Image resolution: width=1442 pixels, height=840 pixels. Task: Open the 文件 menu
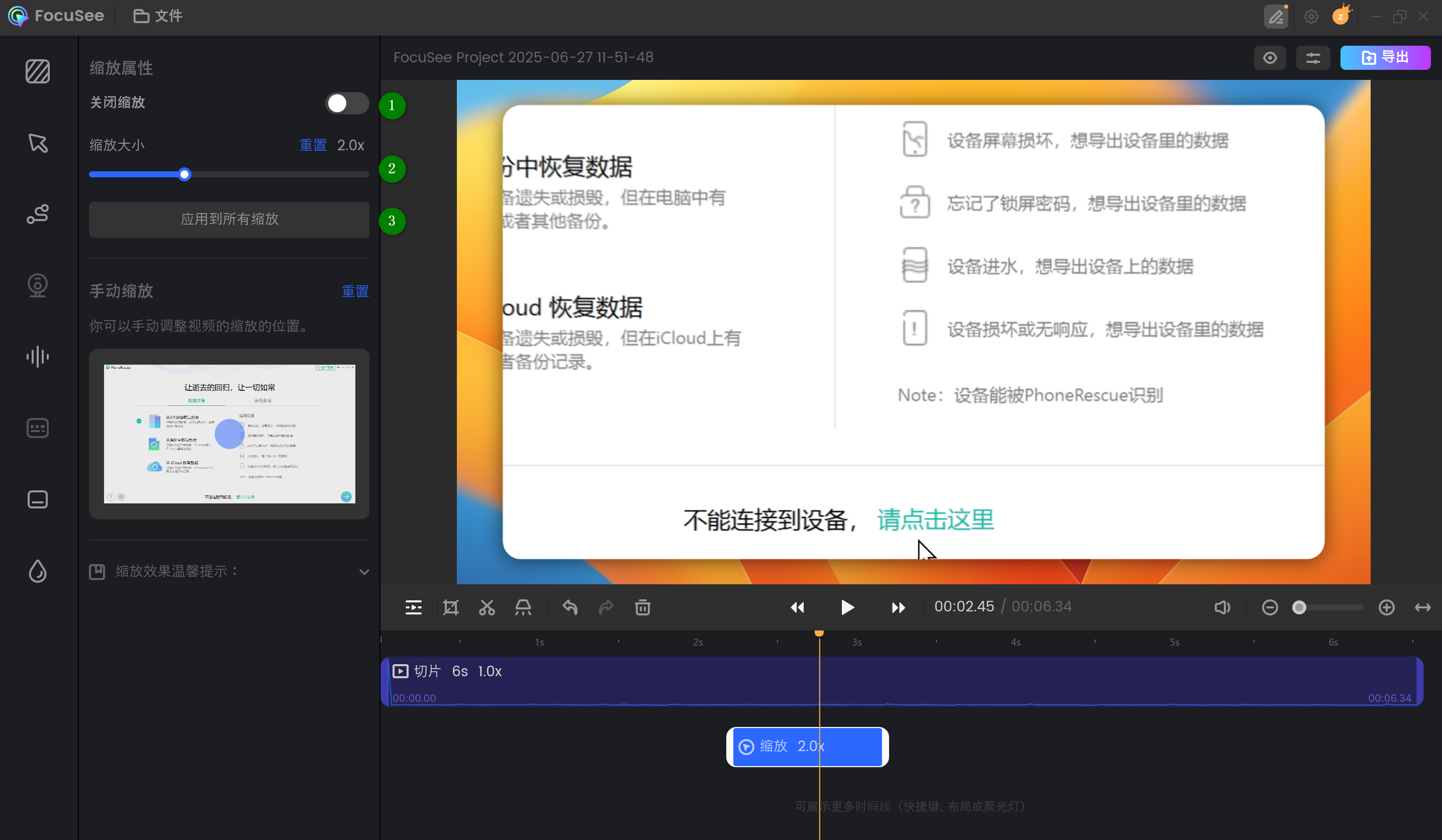click(158, 16)
